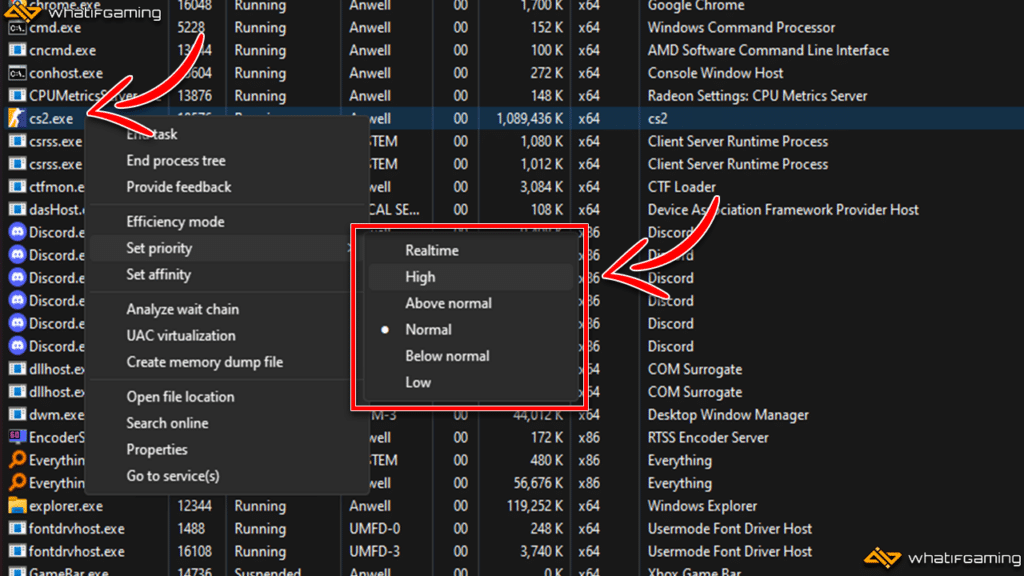Click the ctfmon.exe process icon

(16, 187)
